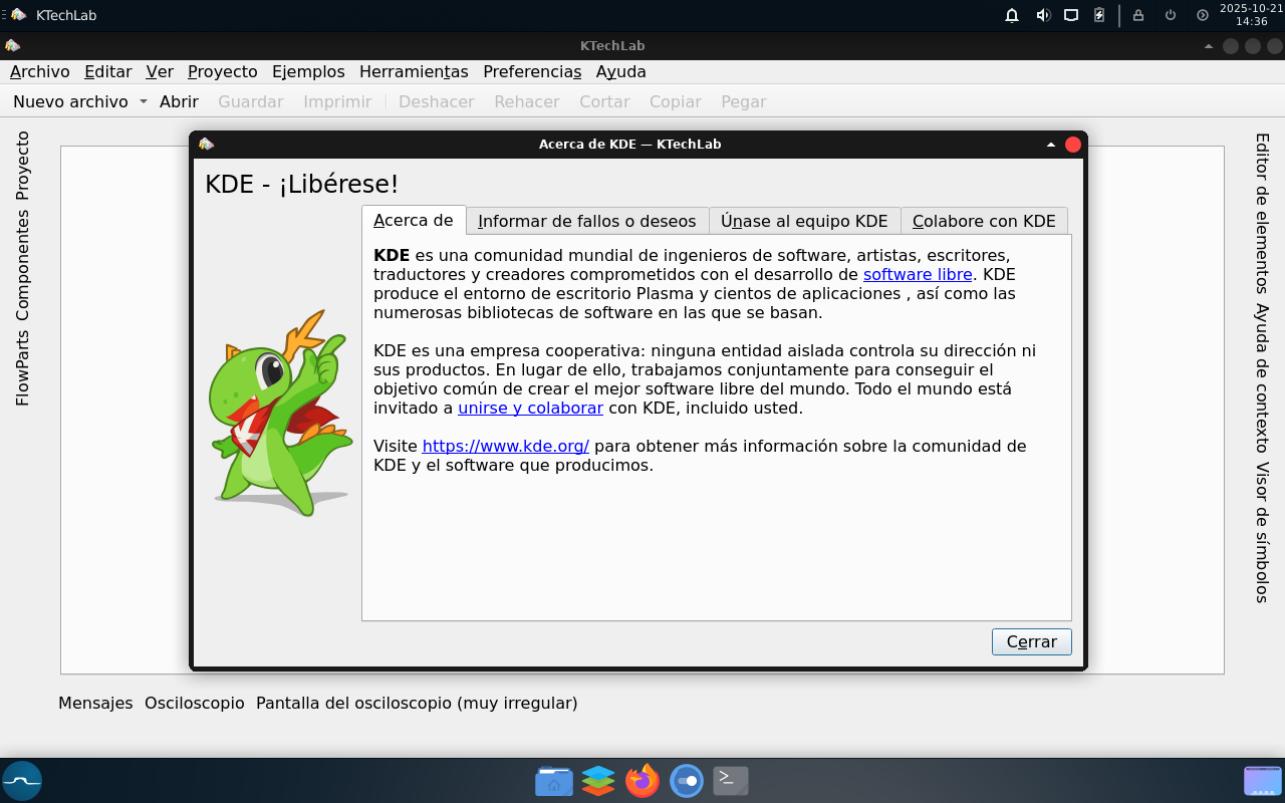Open the file manager in the dock
Viewport: 1285px width, 803px height.
554,780
